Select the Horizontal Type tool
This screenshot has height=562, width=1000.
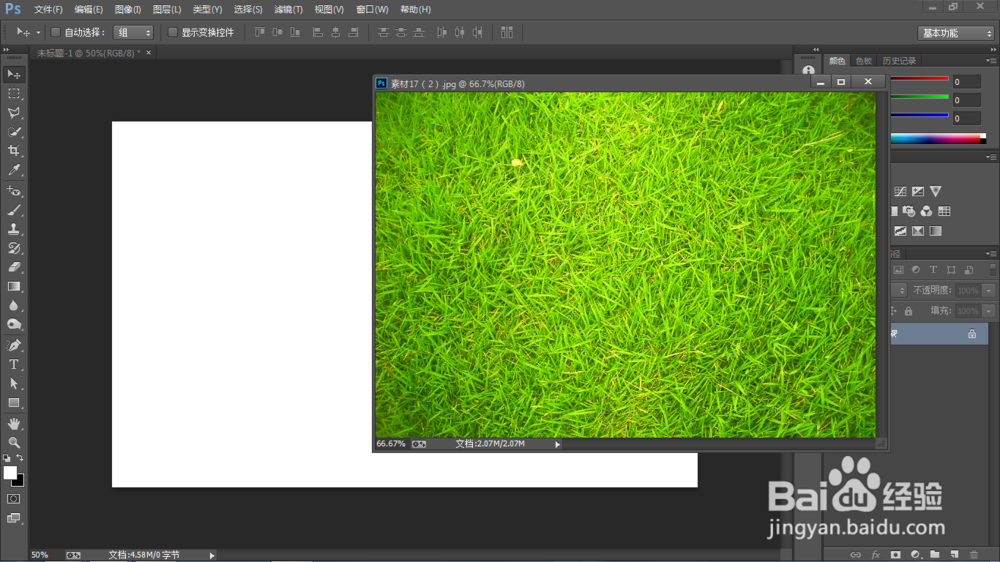tap(13, 364)
